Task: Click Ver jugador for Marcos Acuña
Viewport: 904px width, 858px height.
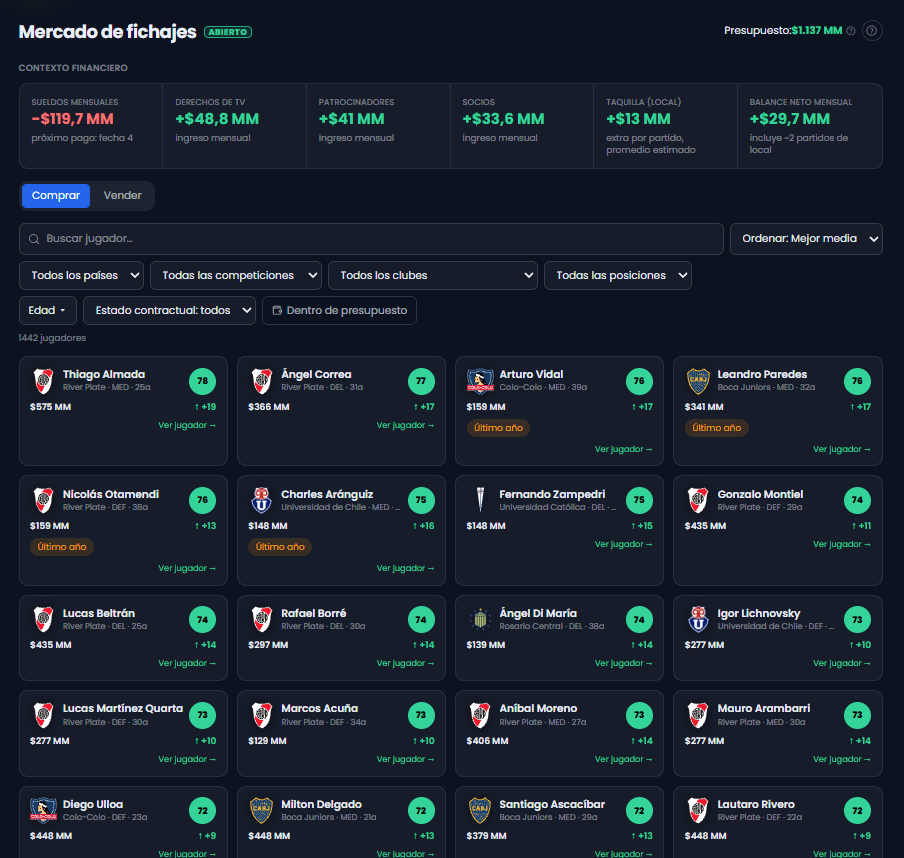Action: click(x=405, y=759)
